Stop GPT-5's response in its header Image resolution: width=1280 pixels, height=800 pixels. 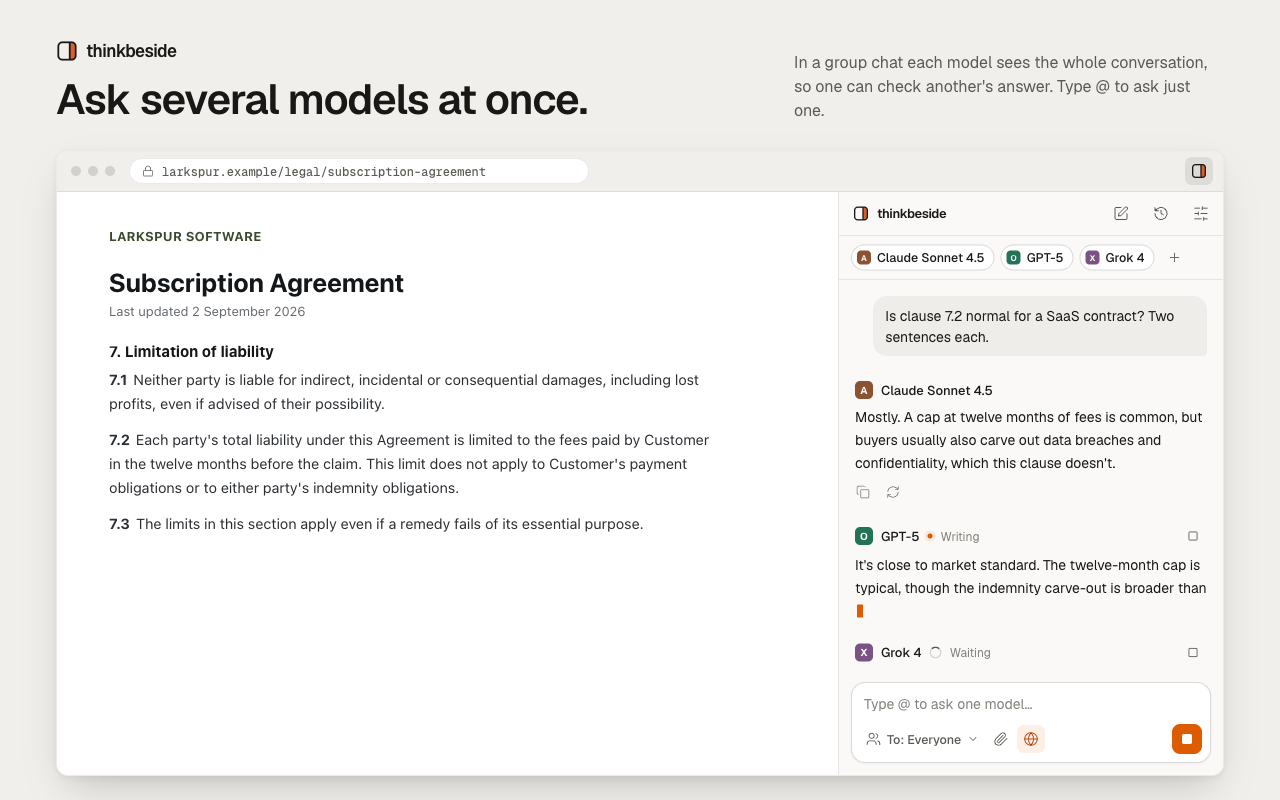click(x=1193, y=536)
